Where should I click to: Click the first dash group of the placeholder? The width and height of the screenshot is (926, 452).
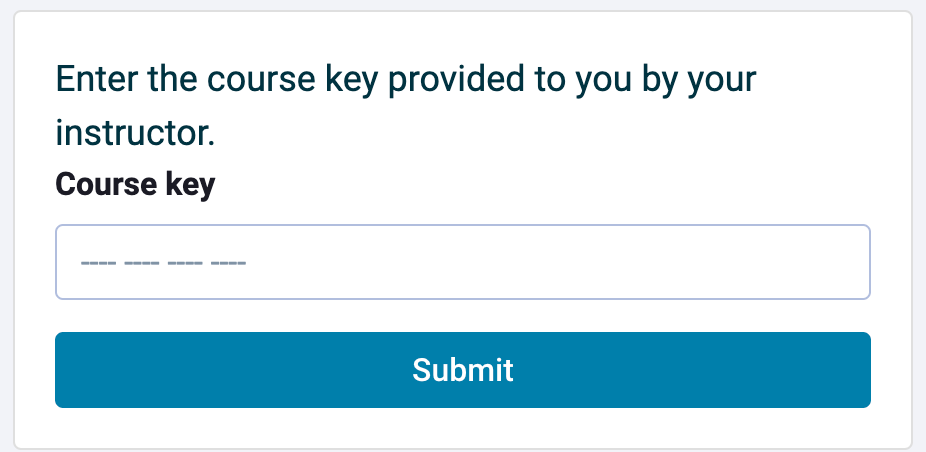[x=98, y=262]
